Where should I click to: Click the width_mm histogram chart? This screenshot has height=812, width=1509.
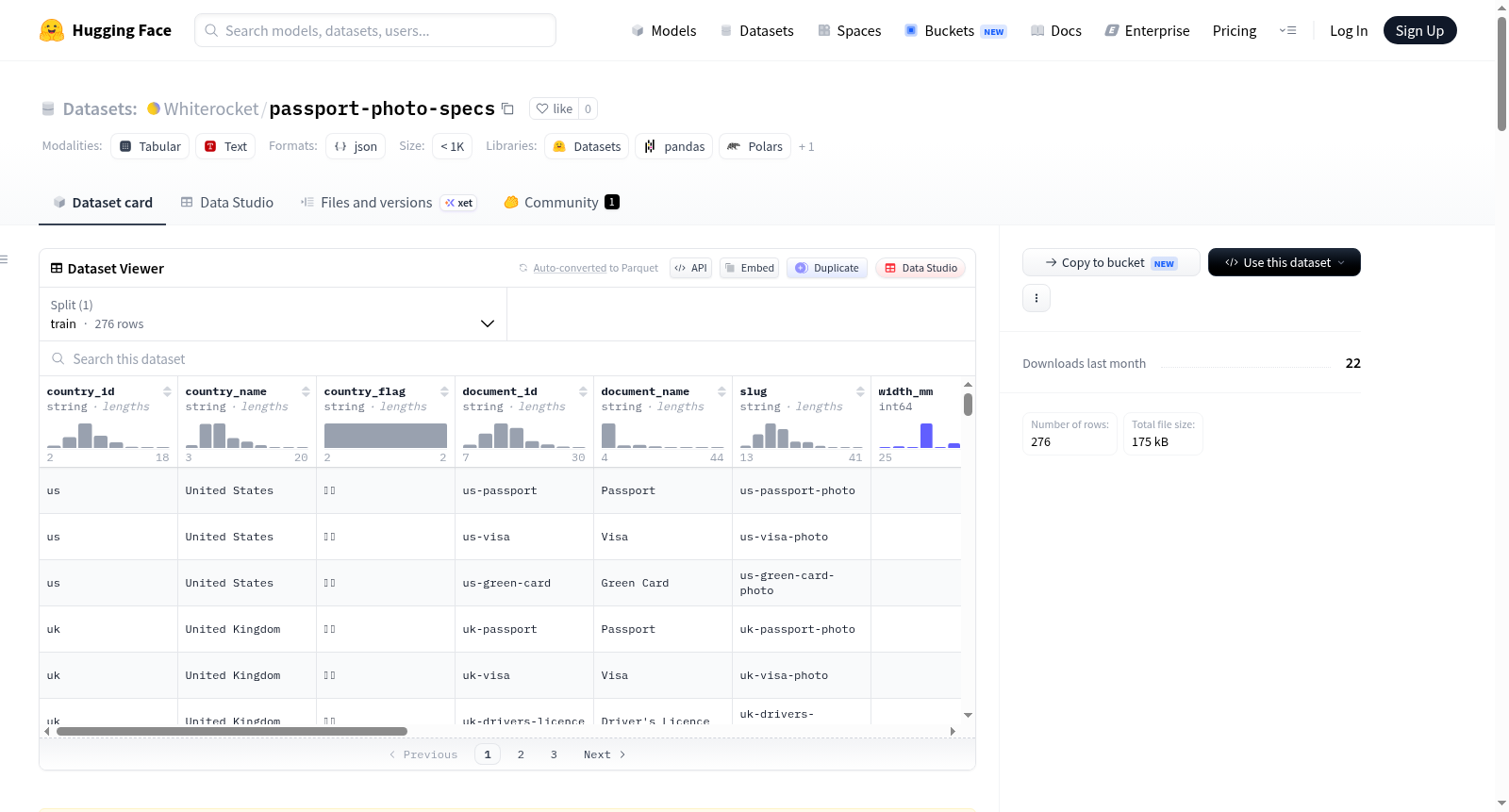920,435
